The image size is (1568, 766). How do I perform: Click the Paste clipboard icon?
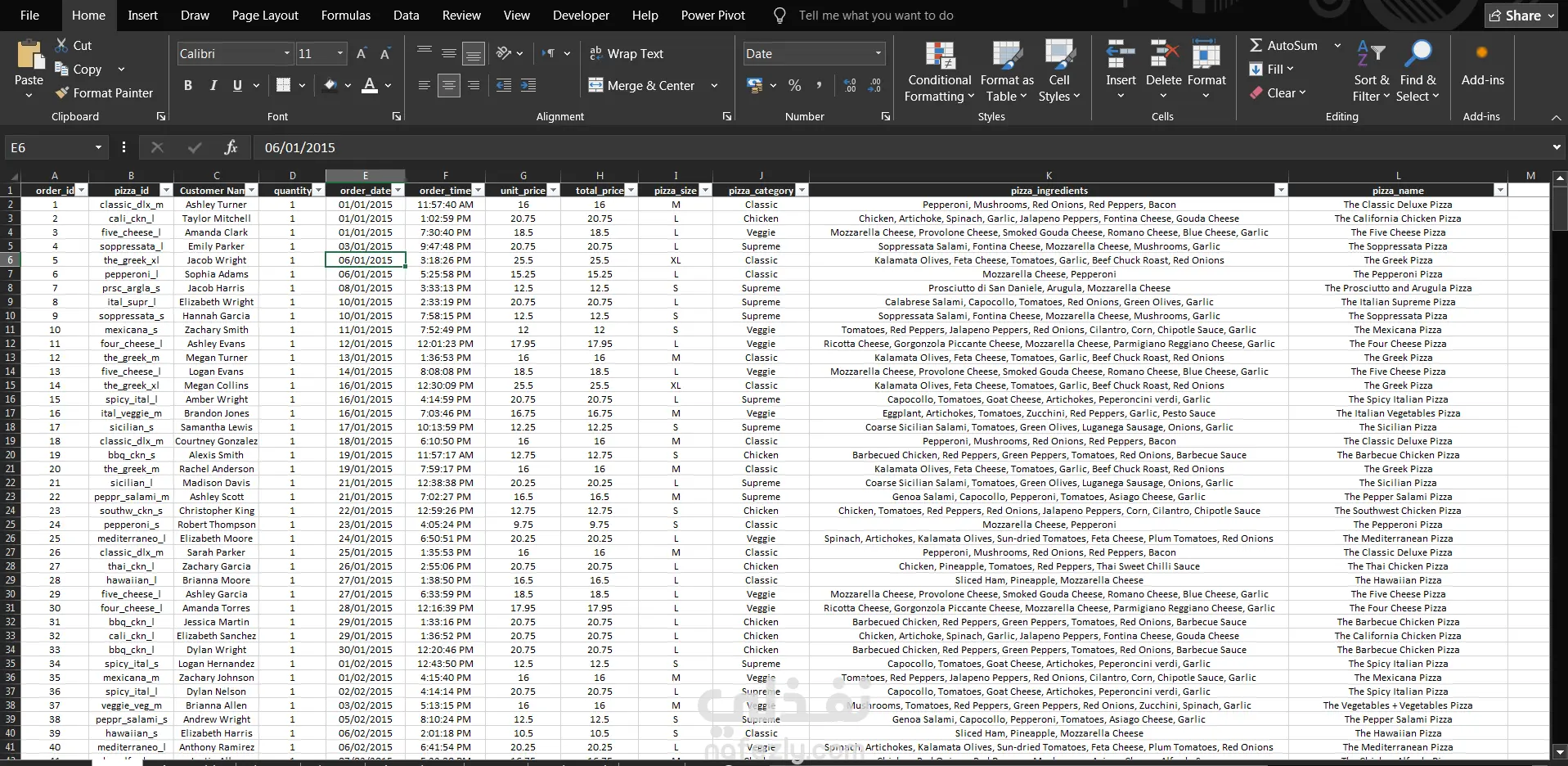(29, 55)
